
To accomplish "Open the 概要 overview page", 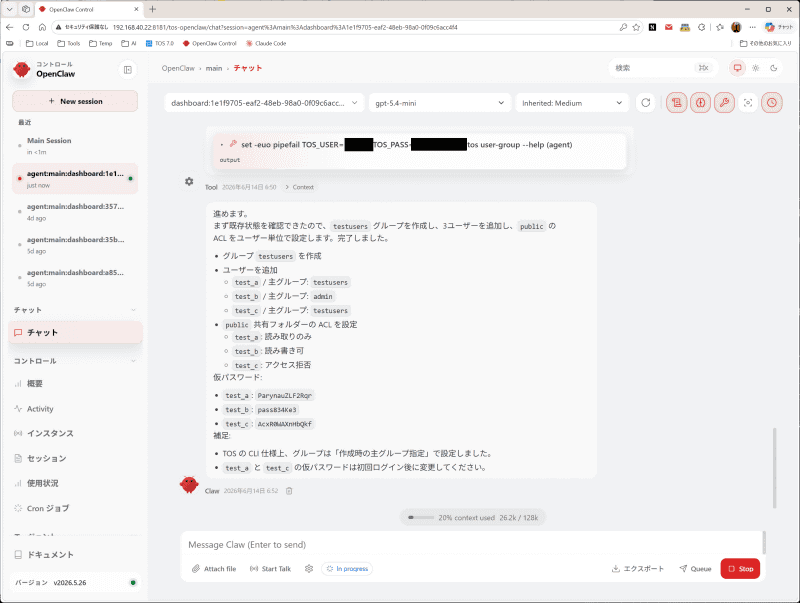I will tap(75, 384).
